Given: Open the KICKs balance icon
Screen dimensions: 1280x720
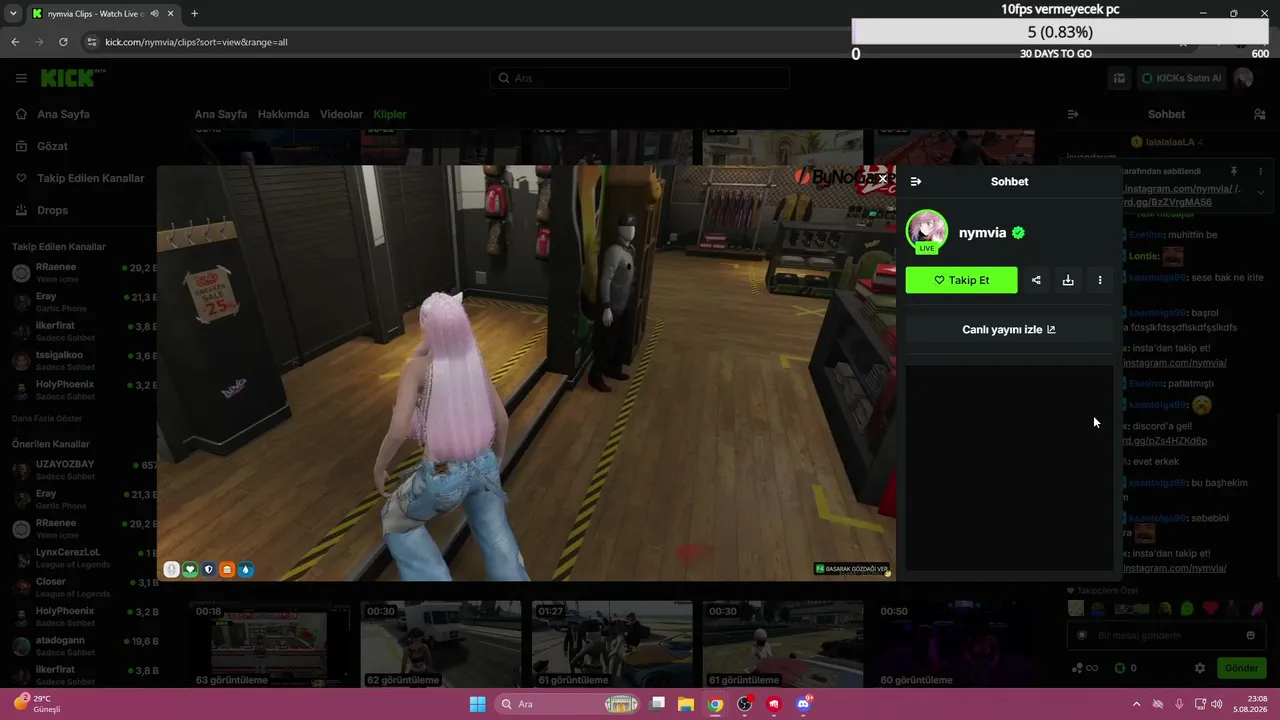Looking at the screenshot, I should 1120,668.
